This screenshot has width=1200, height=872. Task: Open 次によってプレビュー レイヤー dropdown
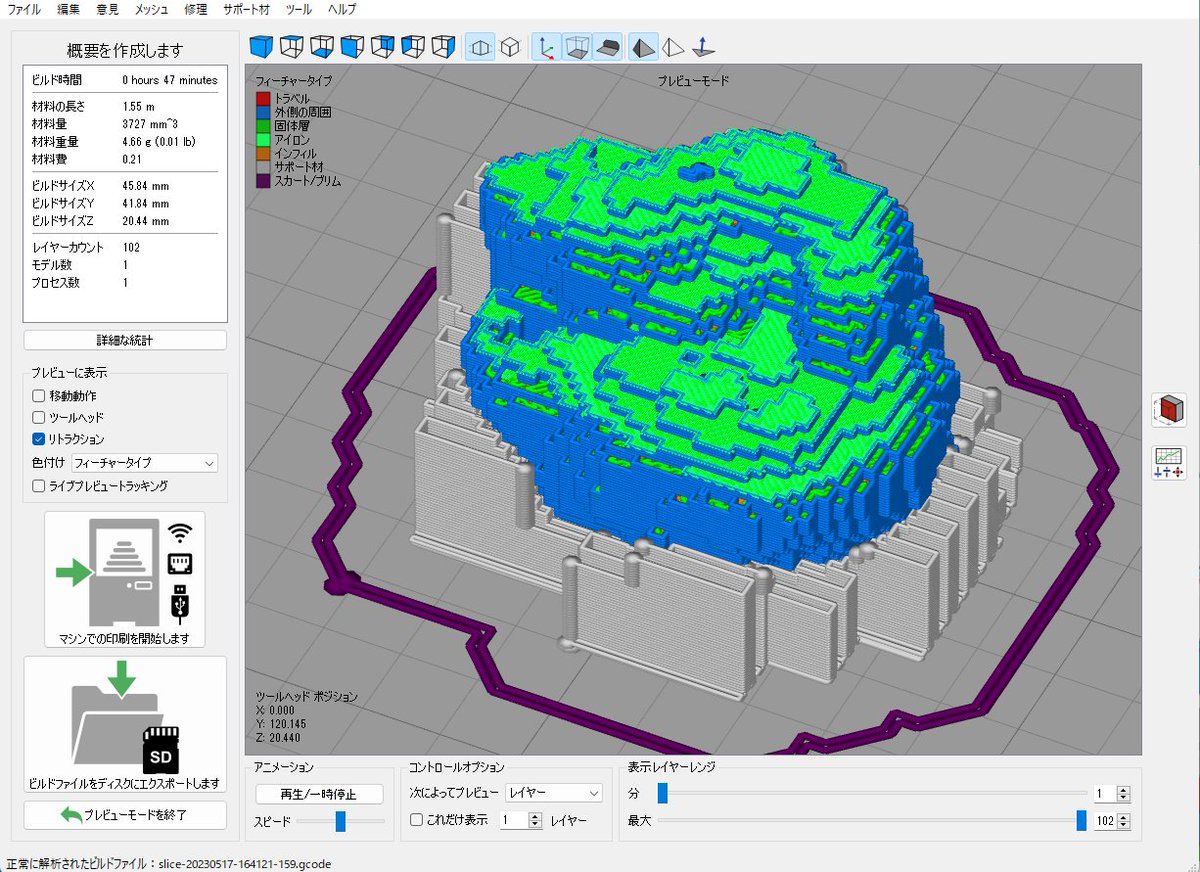coord(554,793)
